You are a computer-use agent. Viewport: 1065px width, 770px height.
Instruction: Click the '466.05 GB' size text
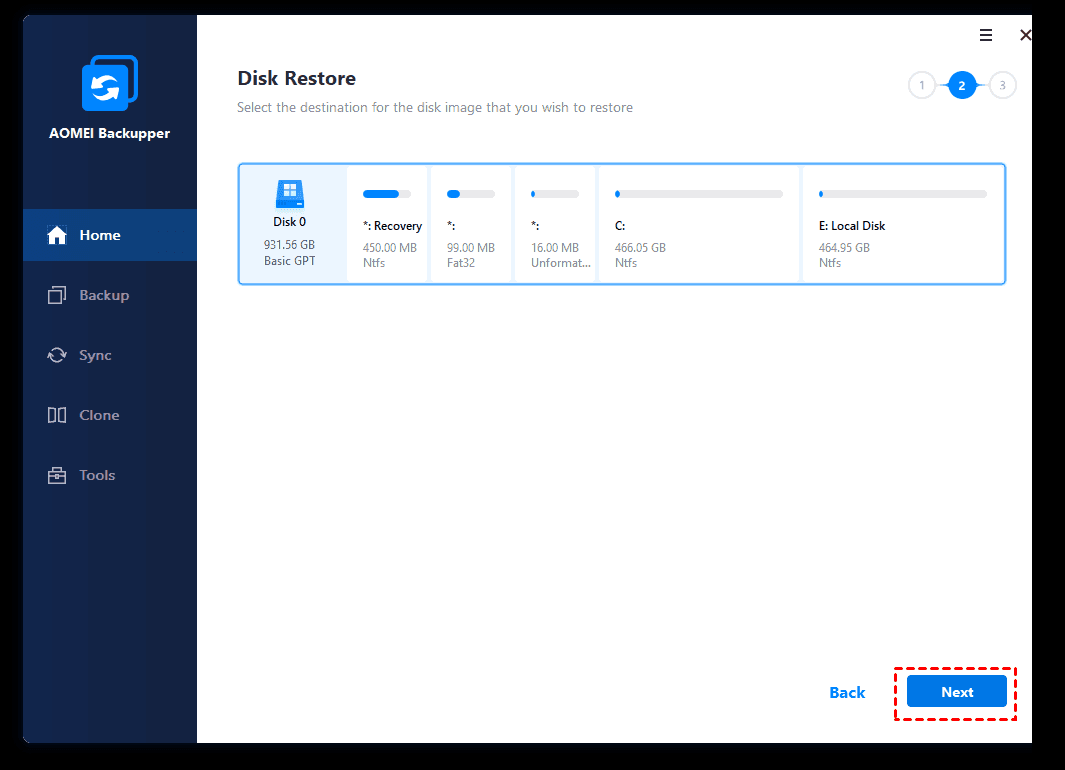[640, 248]
